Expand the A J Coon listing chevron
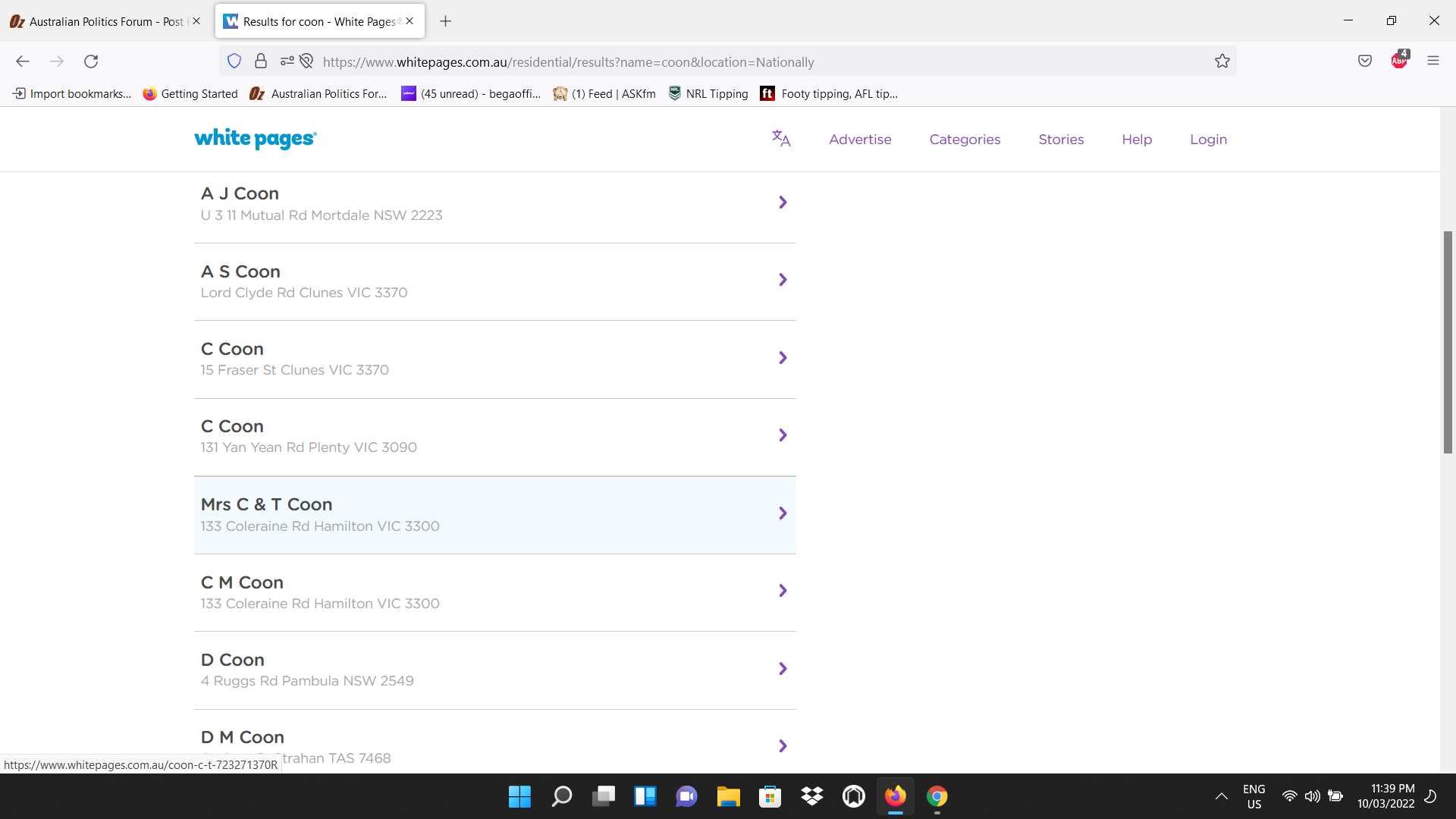Image resolution: width=1456 pixels, height=819 pixels. point(783,202)
